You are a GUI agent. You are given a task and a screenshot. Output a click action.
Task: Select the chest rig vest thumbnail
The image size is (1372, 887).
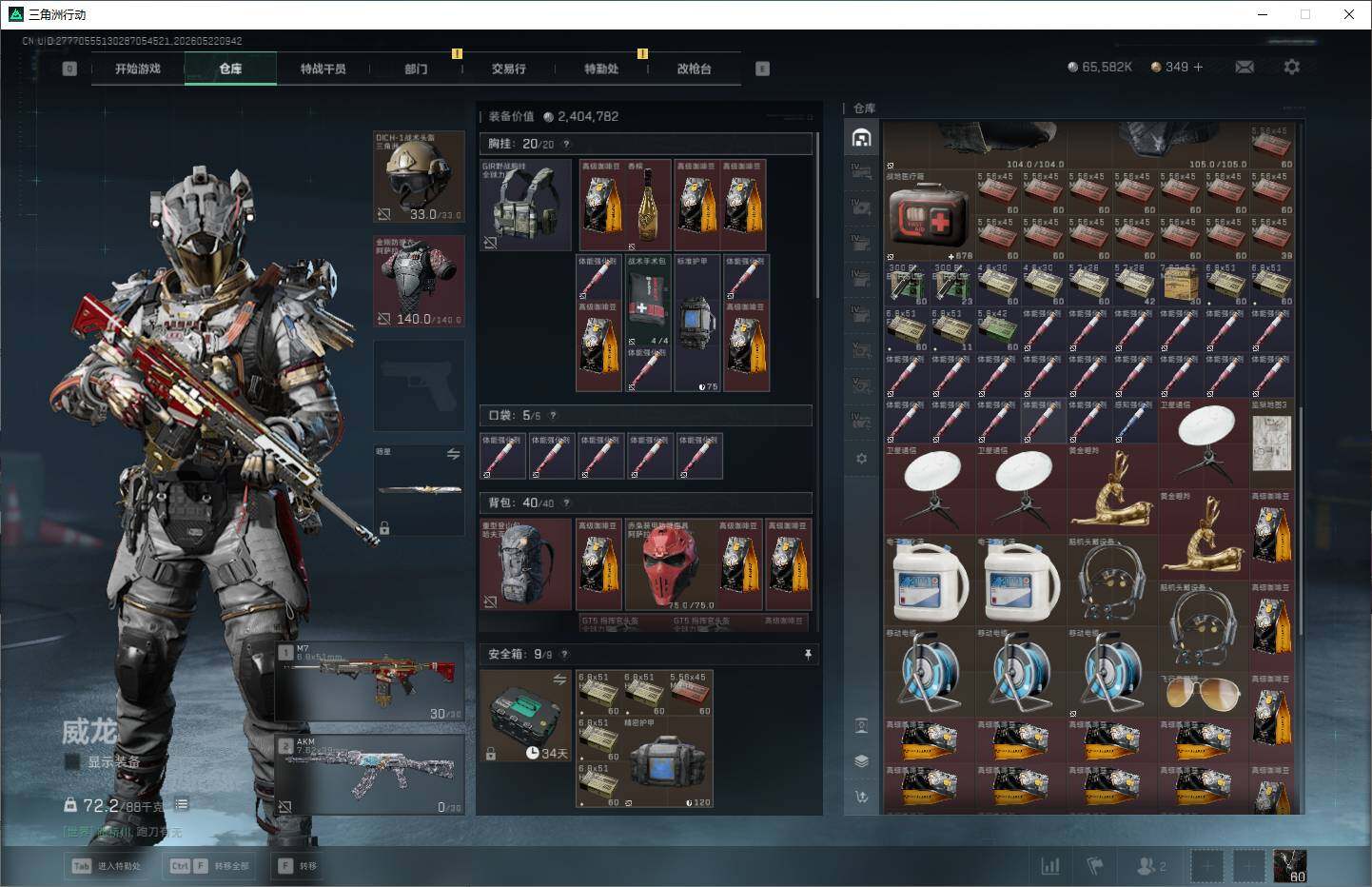pos(526,205)
